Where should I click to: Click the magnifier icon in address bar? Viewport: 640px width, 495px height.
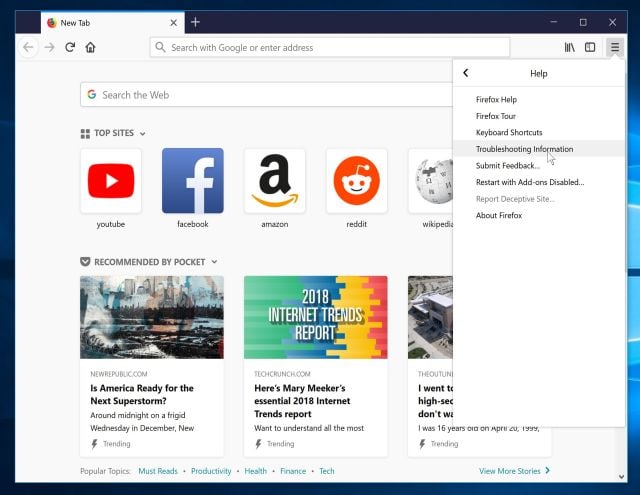click(160, 47)
